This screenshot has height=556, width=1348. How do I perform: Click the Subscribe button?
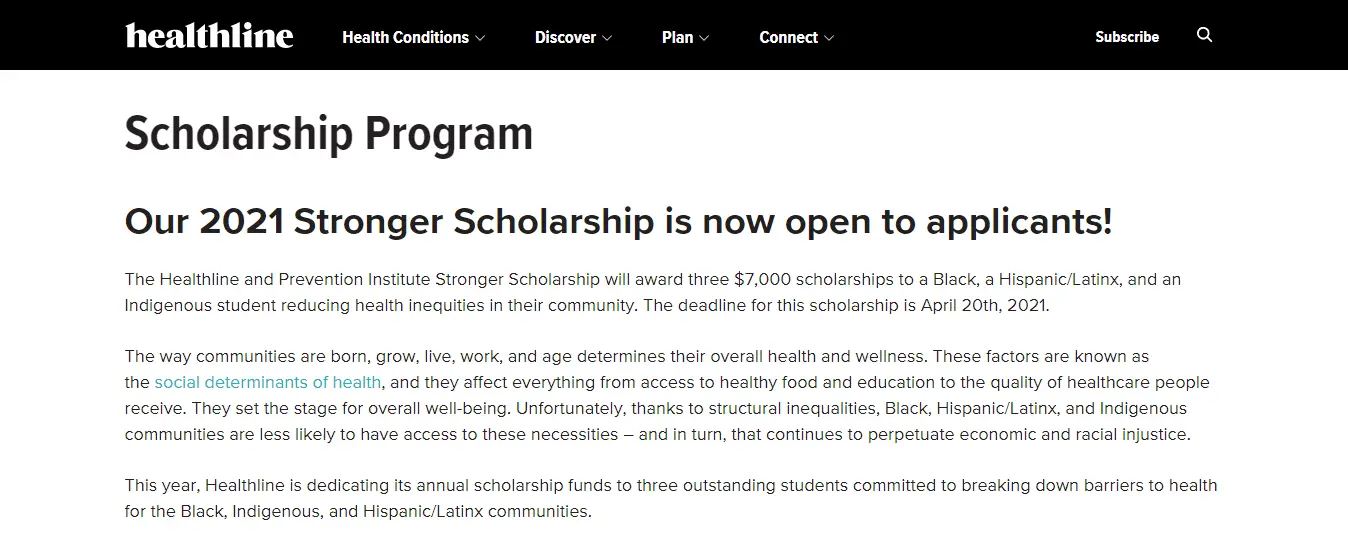point(1126,37)
